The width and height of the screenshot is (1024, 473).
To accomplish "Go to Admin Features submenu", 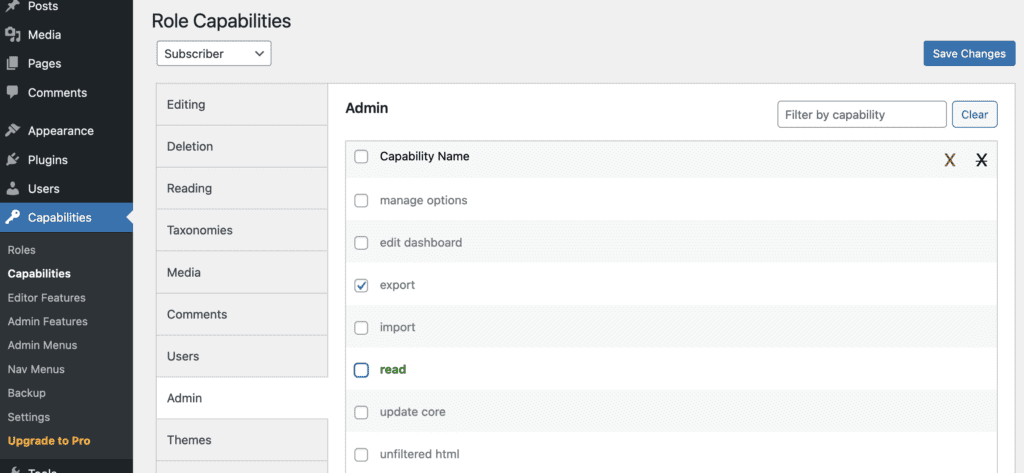I will pos(48,321).
